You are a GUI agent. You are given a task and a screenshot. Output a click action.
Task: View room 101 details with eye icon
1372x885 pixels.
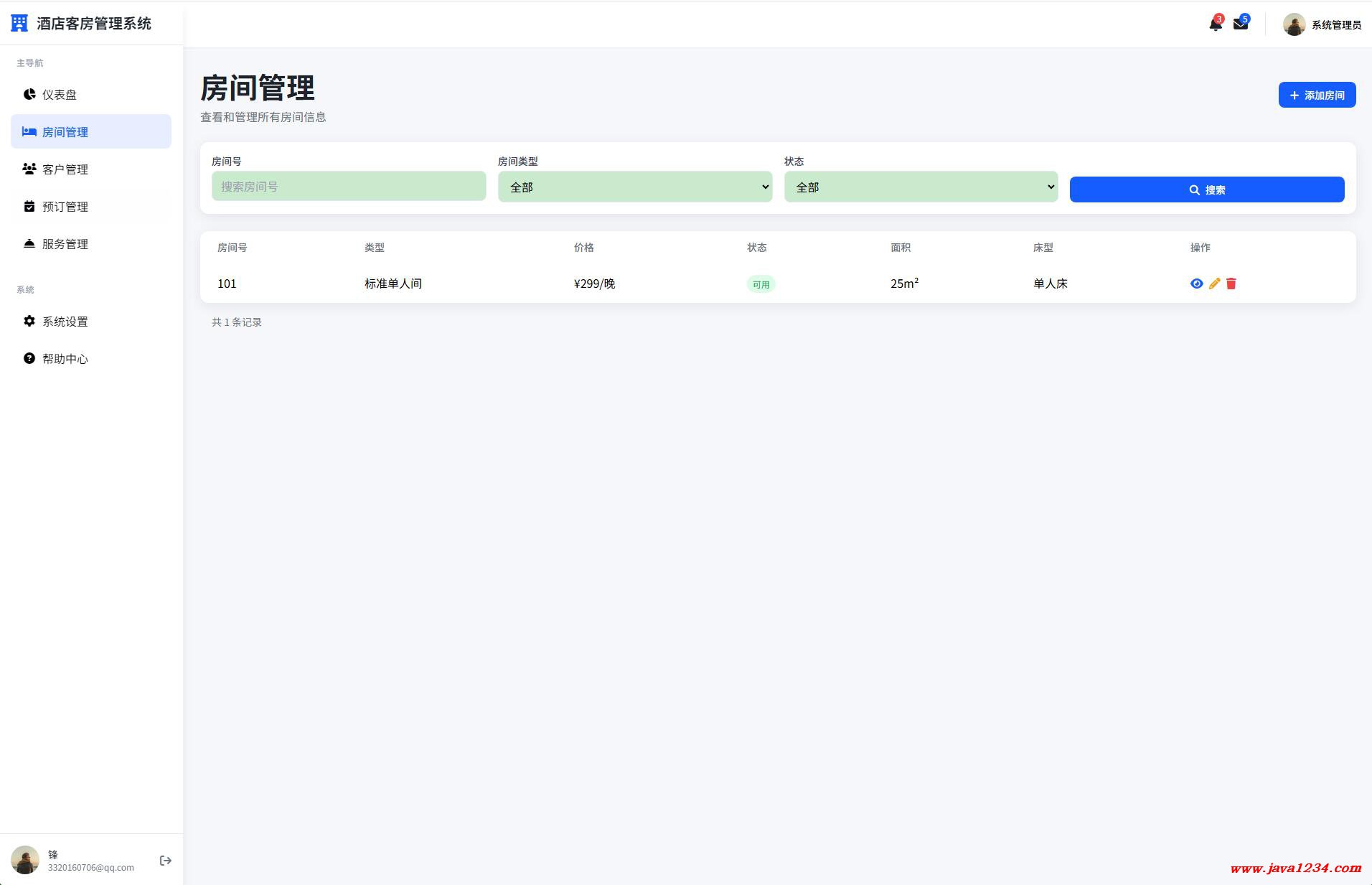click(x=1196, y=284)
